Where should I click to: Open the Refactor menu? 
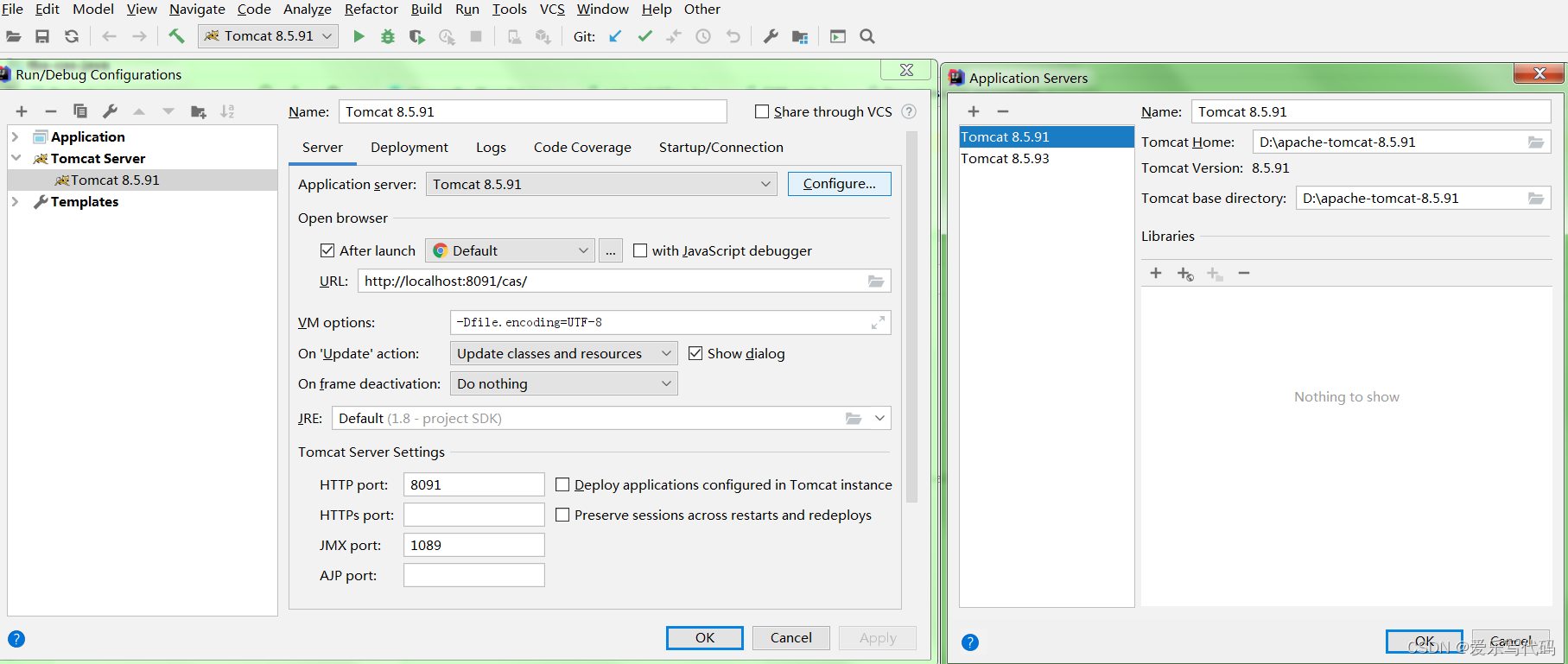pyautogui.click(x=371, y=9)
